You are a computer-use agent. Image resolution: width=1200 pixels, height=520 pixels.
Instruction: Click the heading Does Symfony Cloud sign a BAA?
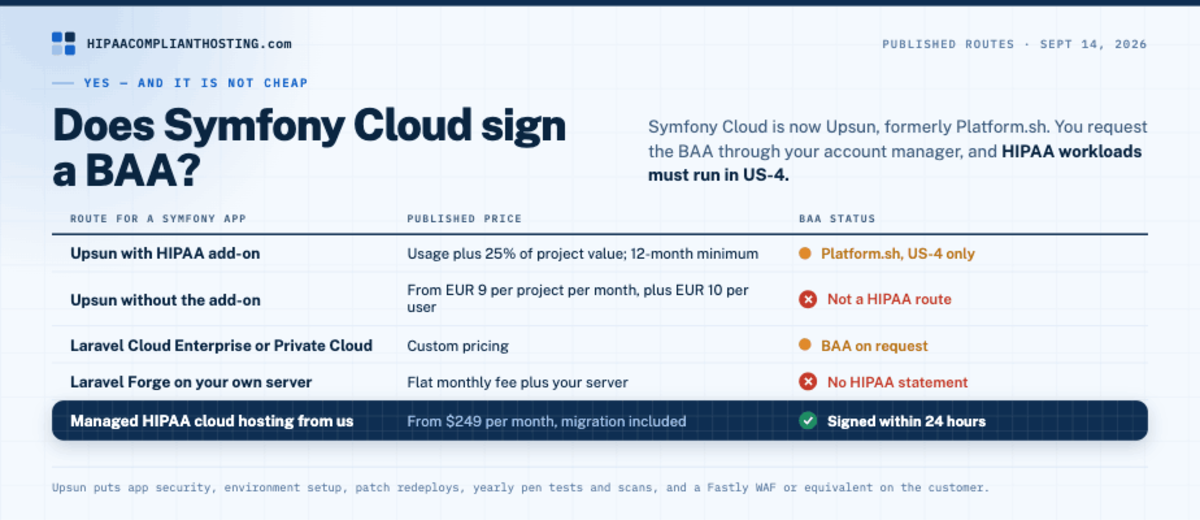coord(309,148)
